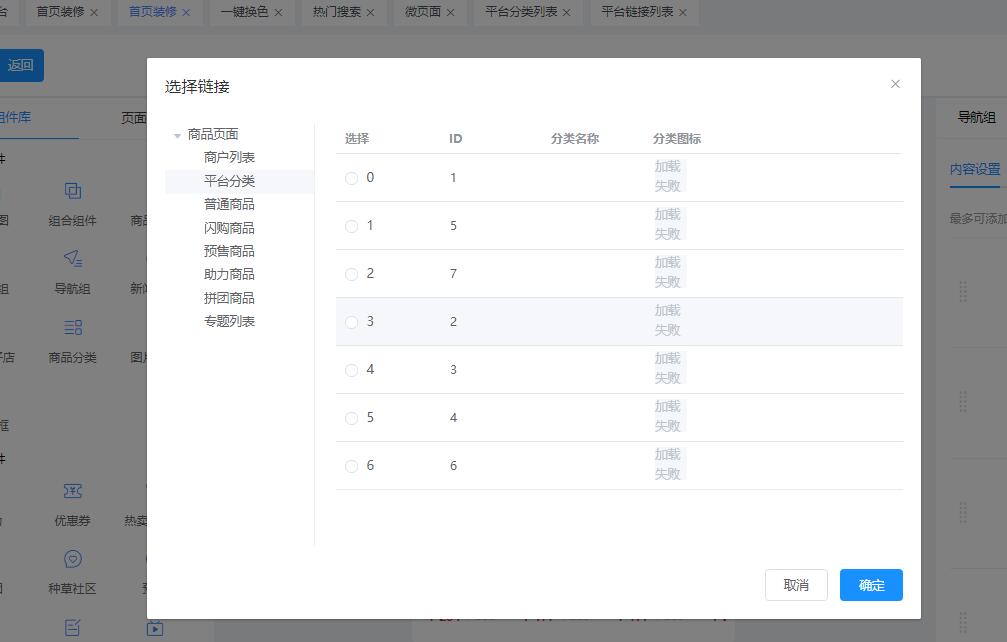This screenshot has height=642, width=1007.
Task: Click the 导航组 component icon
Action: coord(73,259)
